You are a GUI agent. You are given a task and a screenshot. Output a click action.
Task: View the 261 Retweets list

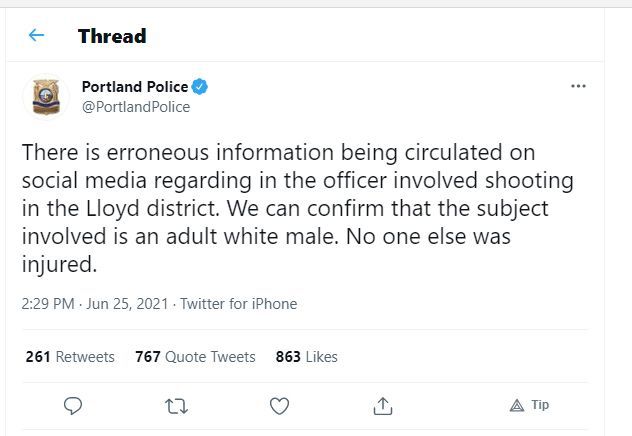[70, 357]
